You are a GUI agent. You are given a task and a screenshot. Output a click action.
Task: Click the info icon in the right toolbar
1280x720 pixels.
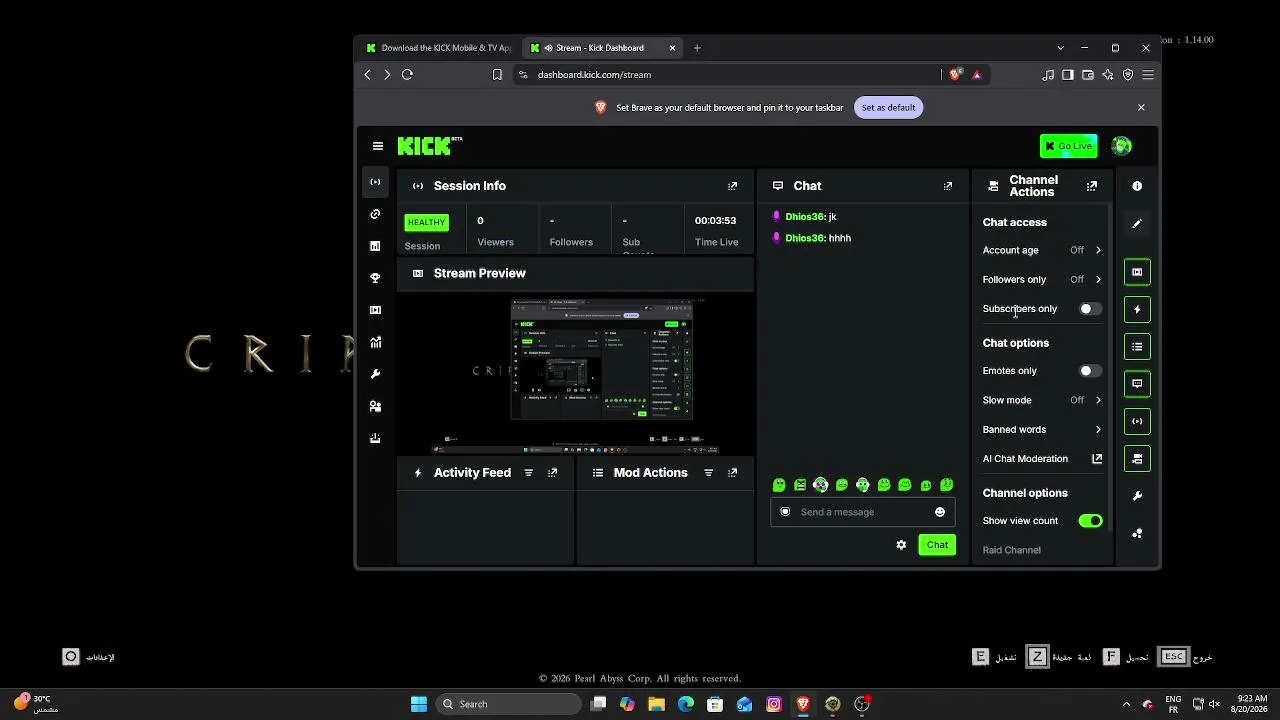tap(1137, 186)
